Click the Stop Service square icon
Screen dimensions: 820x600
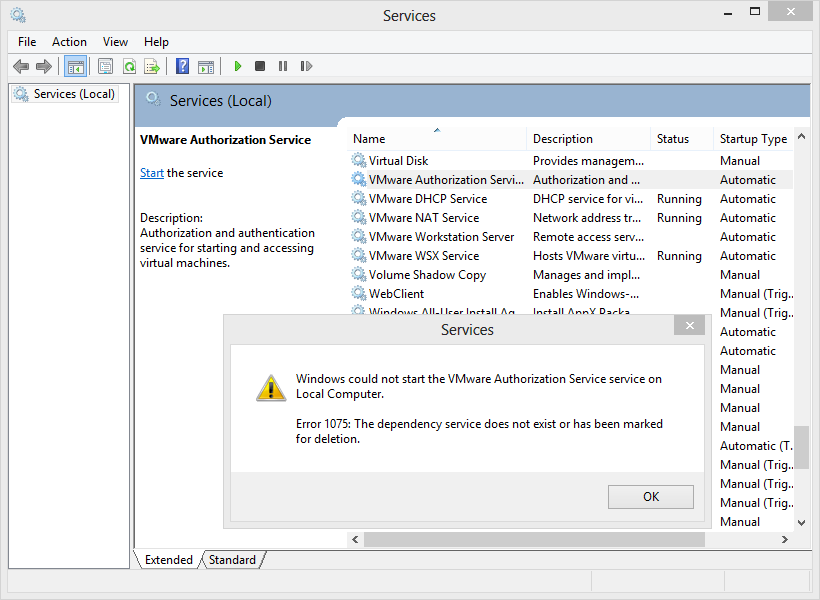coord(260,67)
